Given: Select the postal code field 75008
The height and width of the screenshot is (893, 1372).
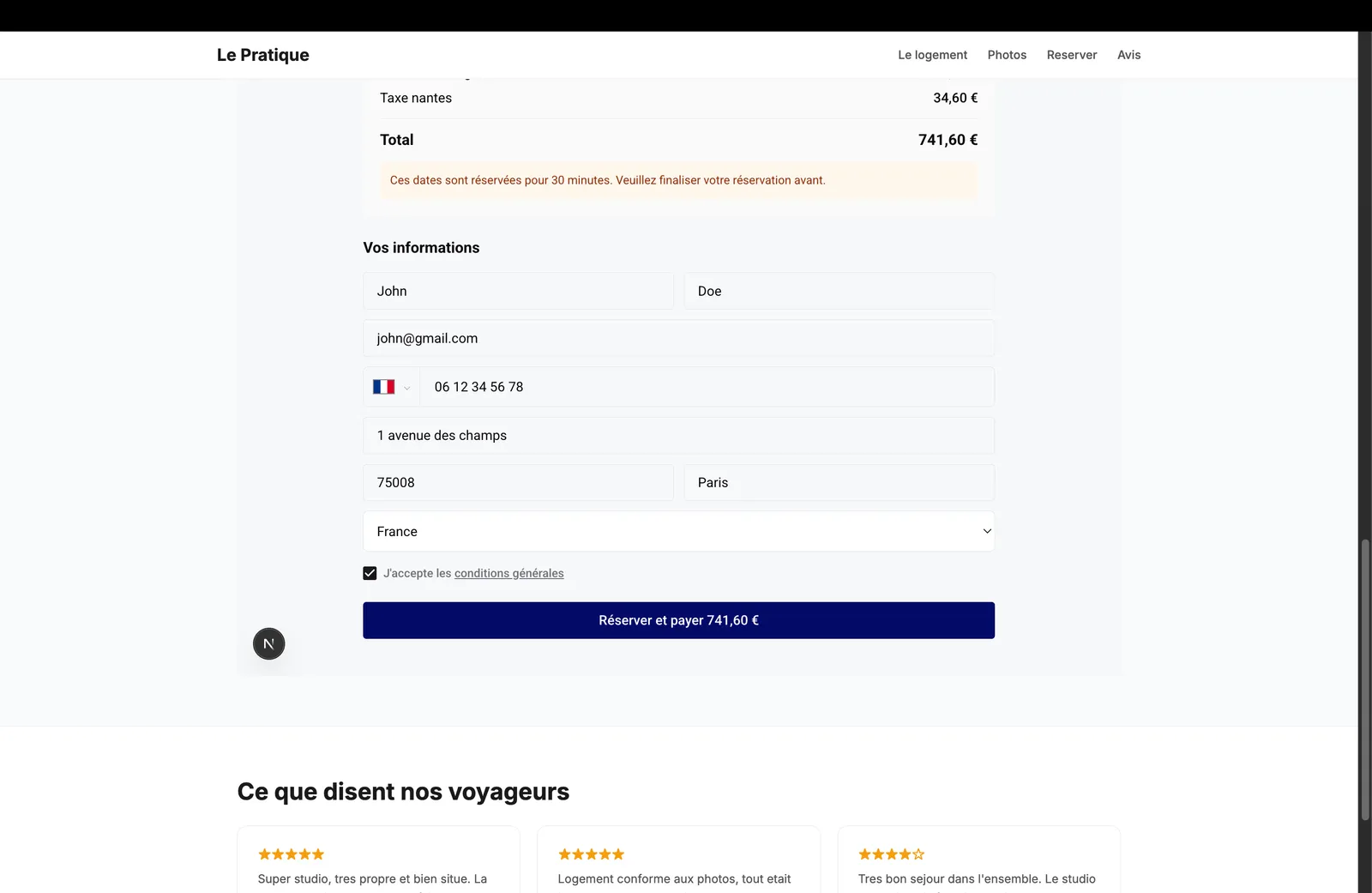Looking at the screenshot, I should pos(518,482).
